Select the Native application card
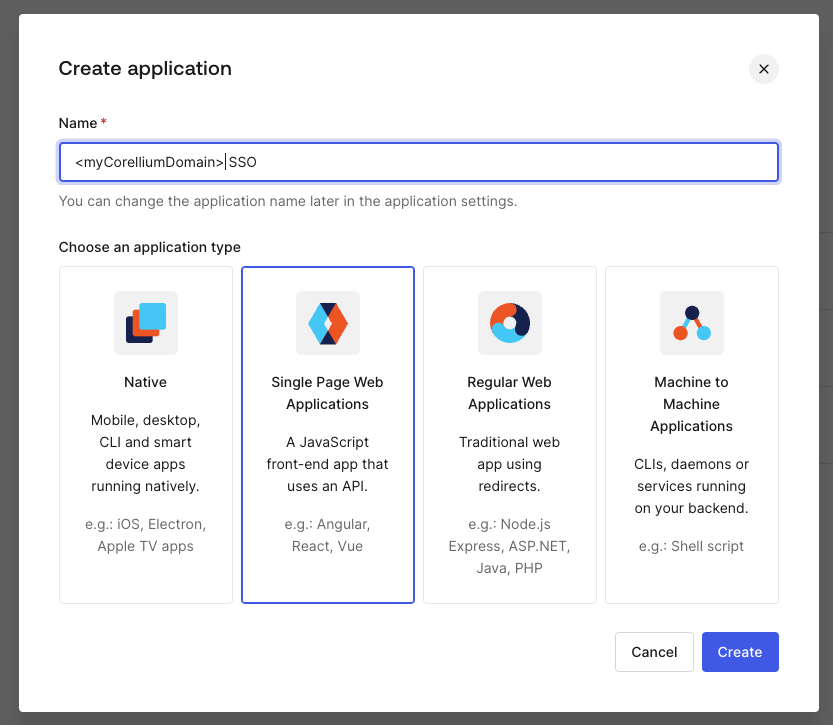833x725 pixels. pyautogui.click(x=145, y=435)
